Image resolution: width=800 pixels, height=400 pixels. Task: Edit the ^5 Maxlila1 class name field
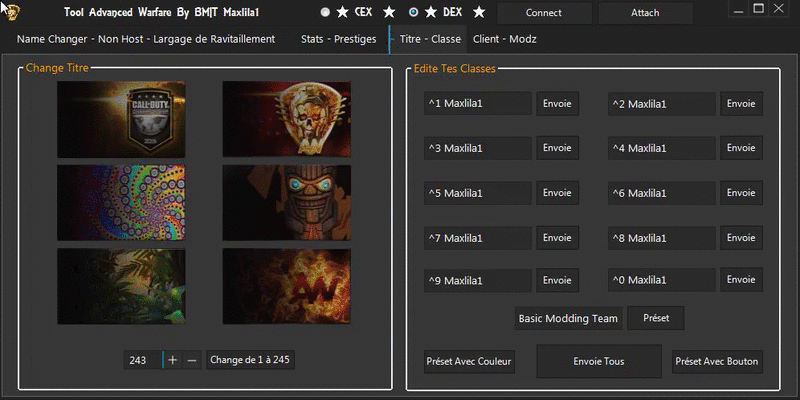coord(478,193)
